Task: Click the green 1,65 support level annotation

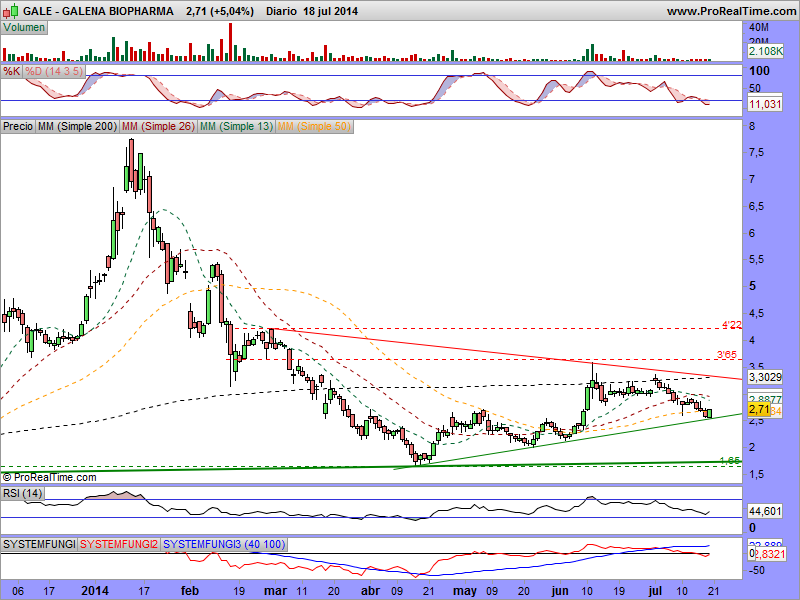Action: (730, 460)
